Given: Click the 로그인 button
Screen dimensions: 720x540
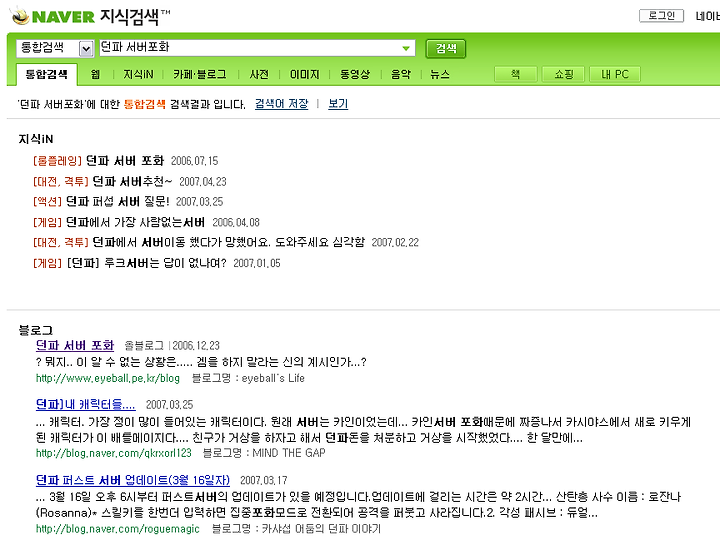Looking at the screenshot, I should pos(661,16).
